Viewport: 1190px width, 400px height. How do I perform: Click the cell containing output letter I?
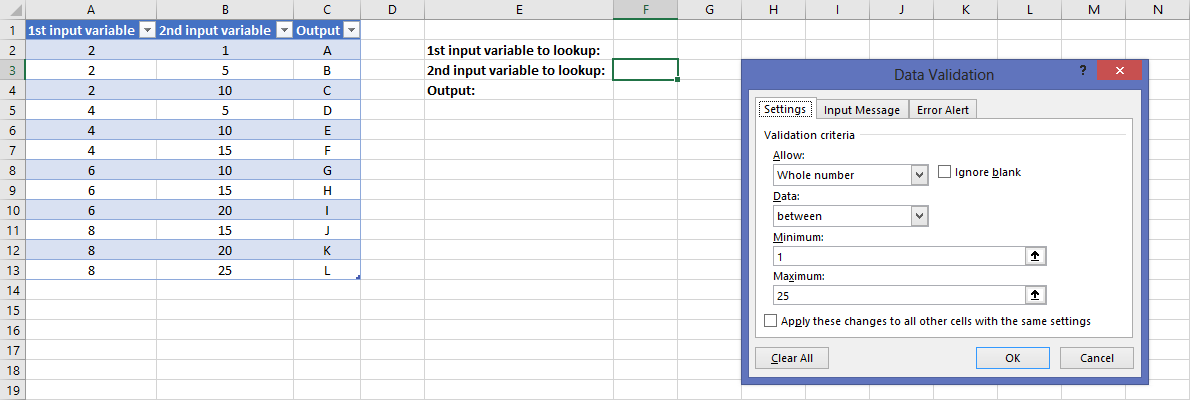(327, 209)
